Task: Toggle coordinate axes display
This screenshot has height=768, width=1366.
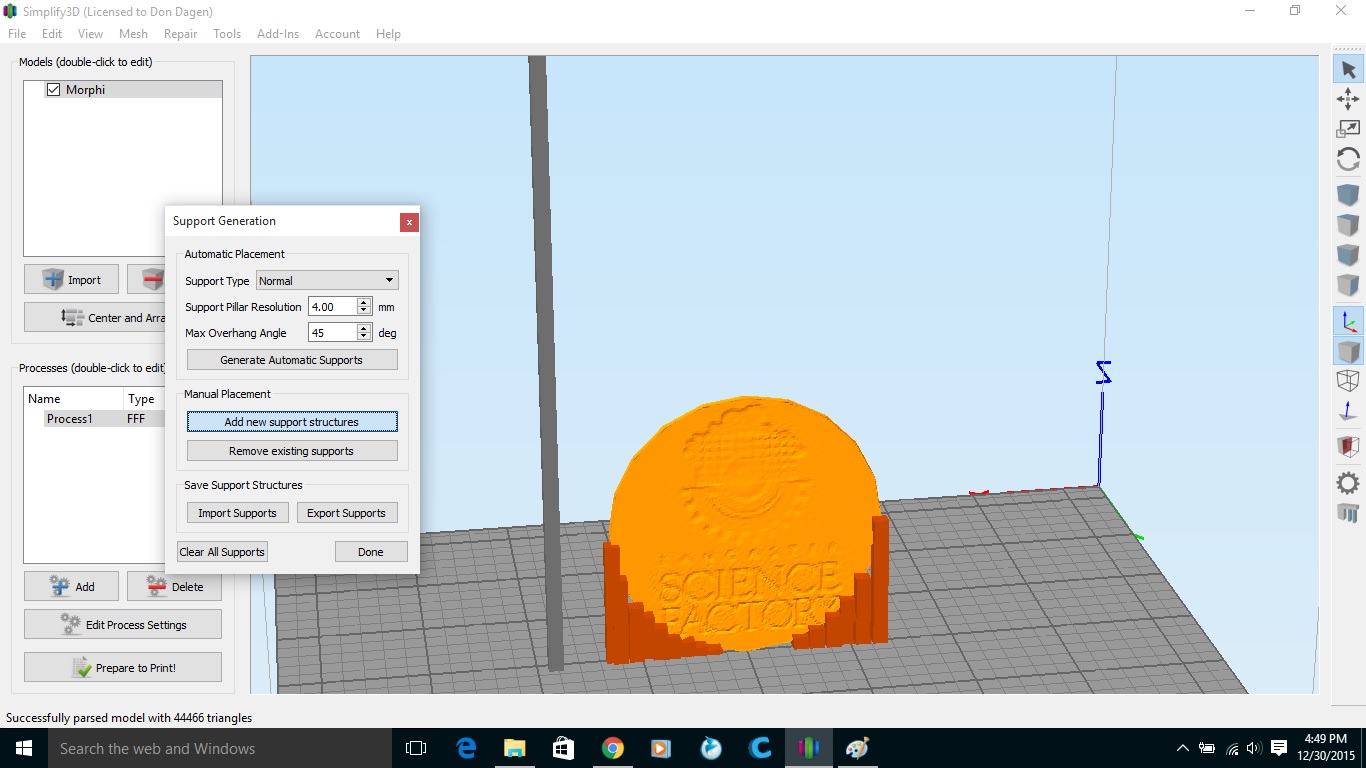Action: pos(1348,321)
